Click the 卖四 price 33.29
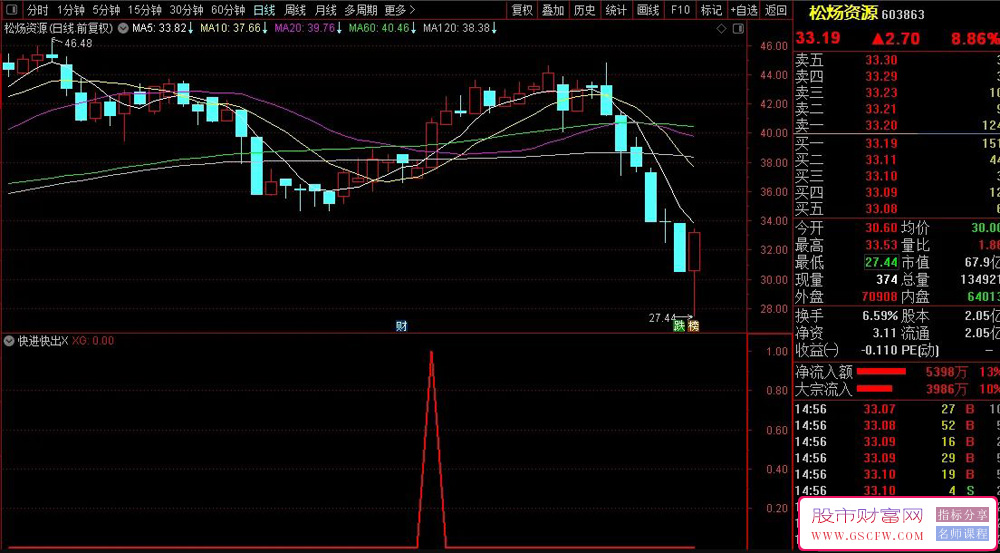Screen dimensions: 1000x553 click(881, 77)
